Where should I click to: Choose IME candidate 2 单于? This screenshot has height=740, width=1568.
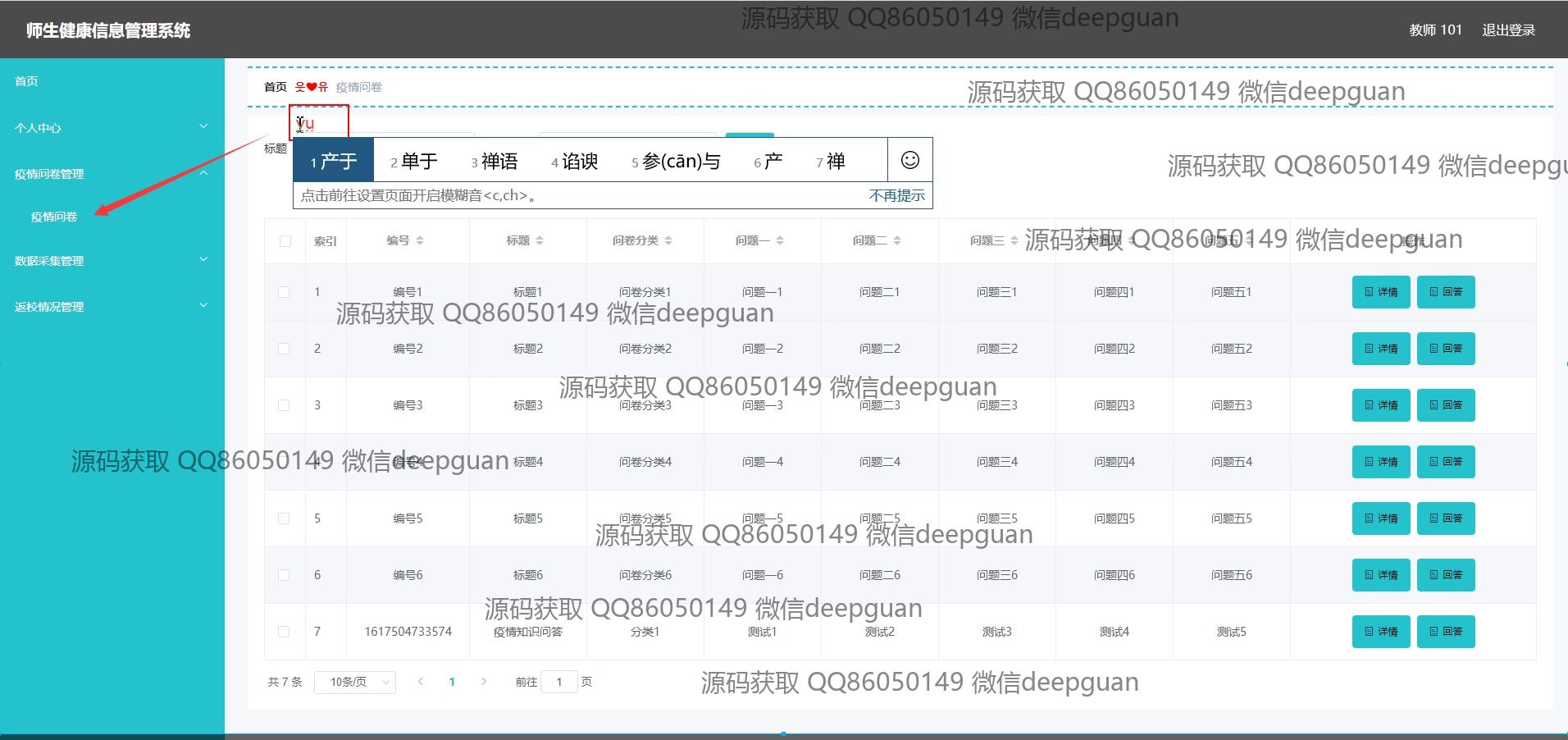pyautogui.click(x=414, y=161)
